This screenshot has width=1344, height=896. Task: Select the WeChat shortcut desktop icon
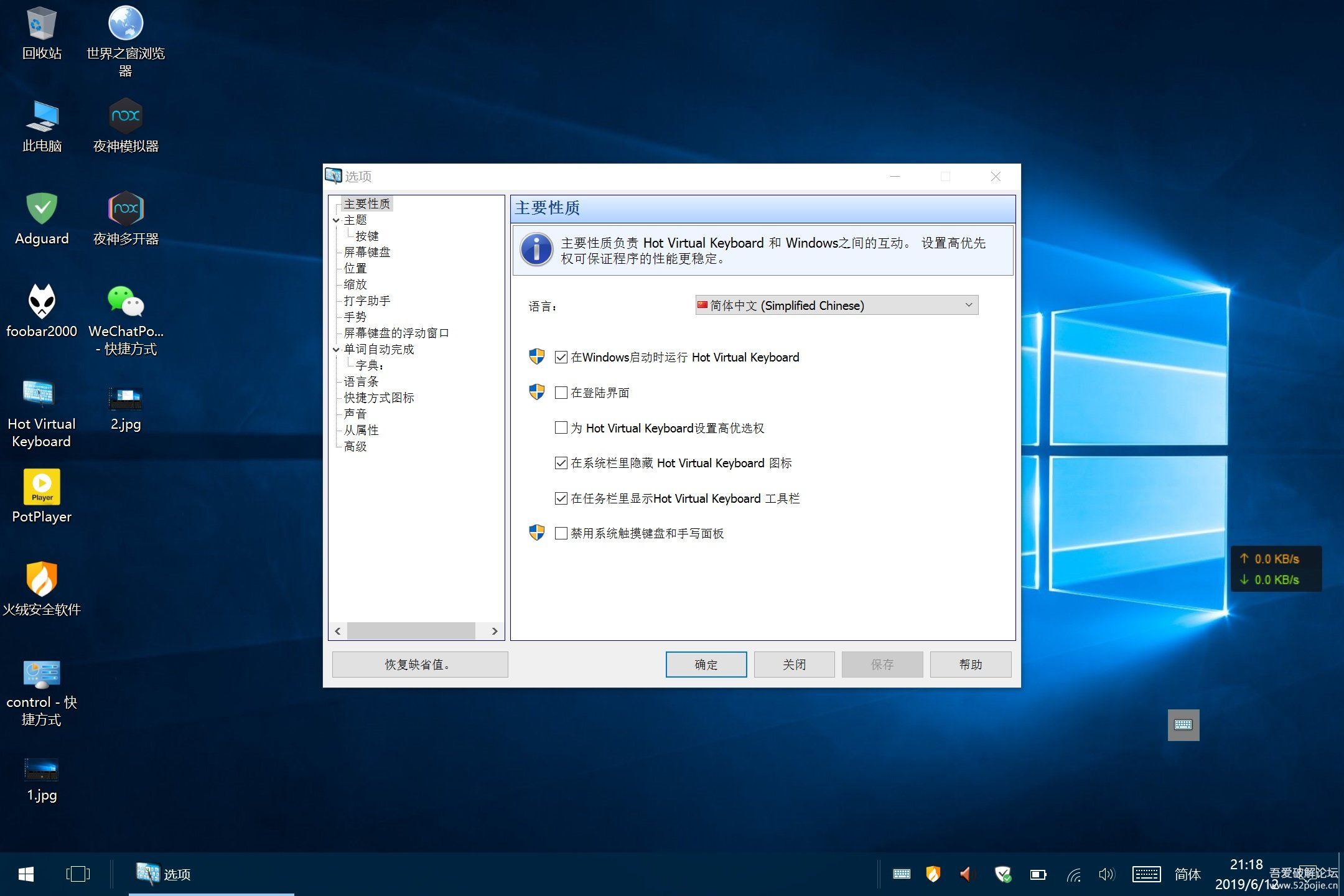coord(126,320)
